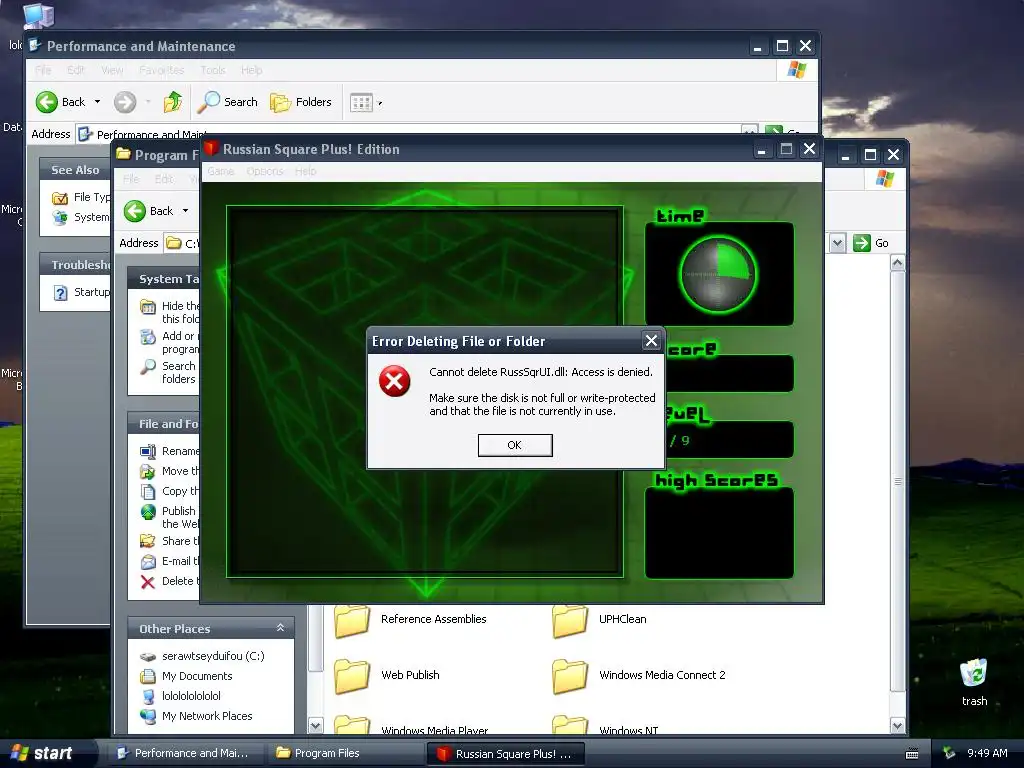1024x768 pixels.
Task: Select UPHClean folder
Action: click(x=600, y=619)
